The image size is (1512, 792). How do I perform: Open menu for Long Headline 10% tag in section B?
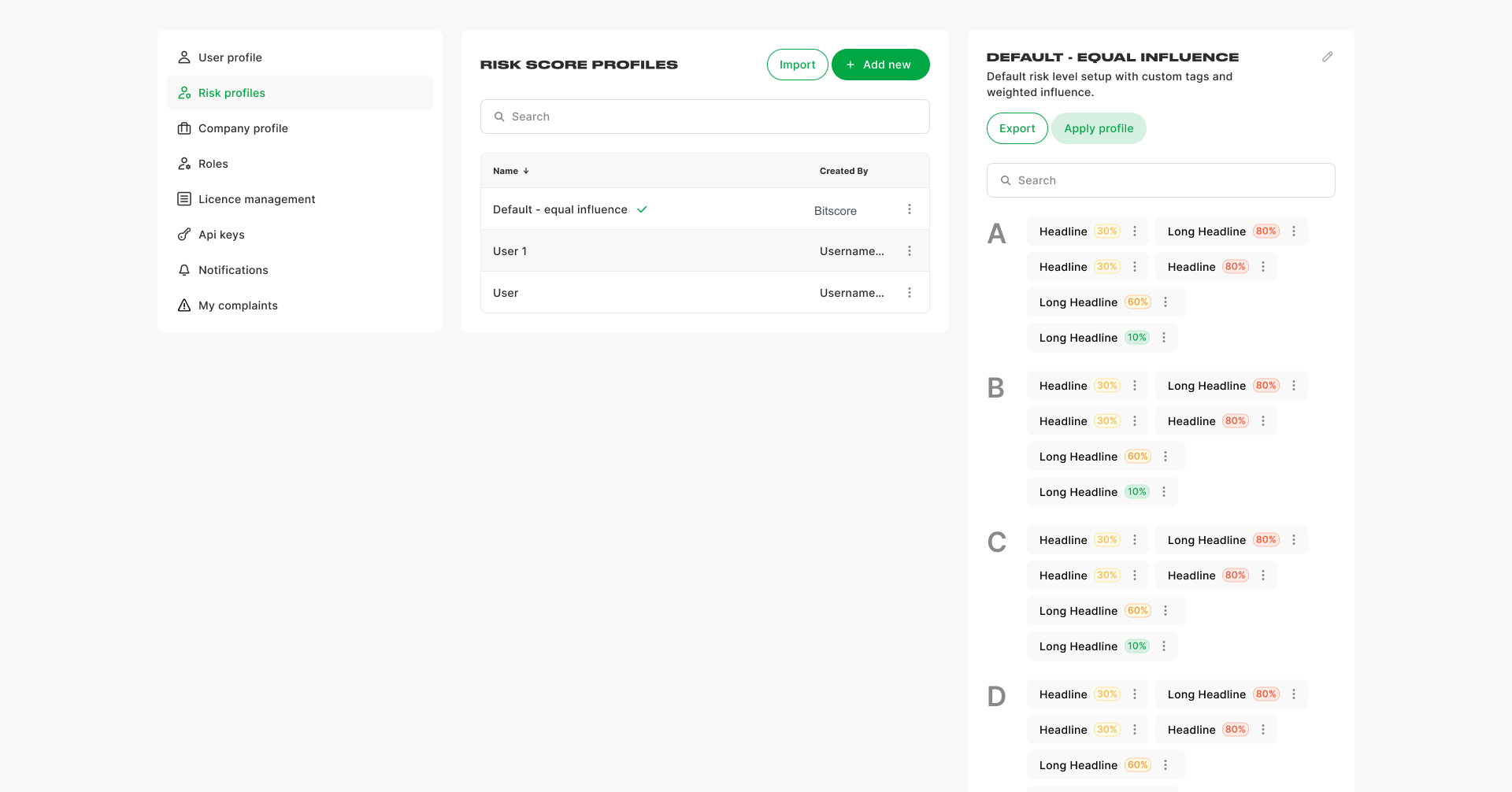coord(1164,492)
